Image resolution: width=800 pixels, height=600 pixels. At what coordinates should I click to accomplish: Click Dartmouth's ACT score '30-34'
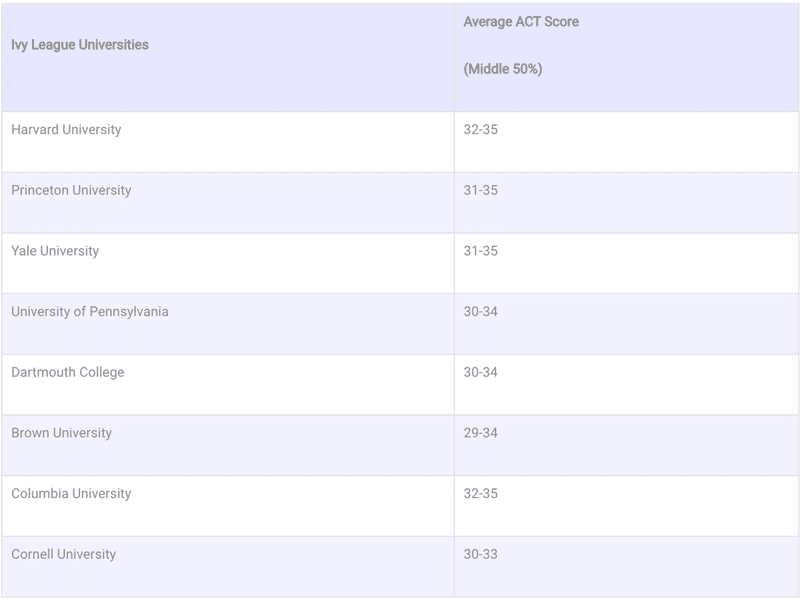(x=481, y=372)
